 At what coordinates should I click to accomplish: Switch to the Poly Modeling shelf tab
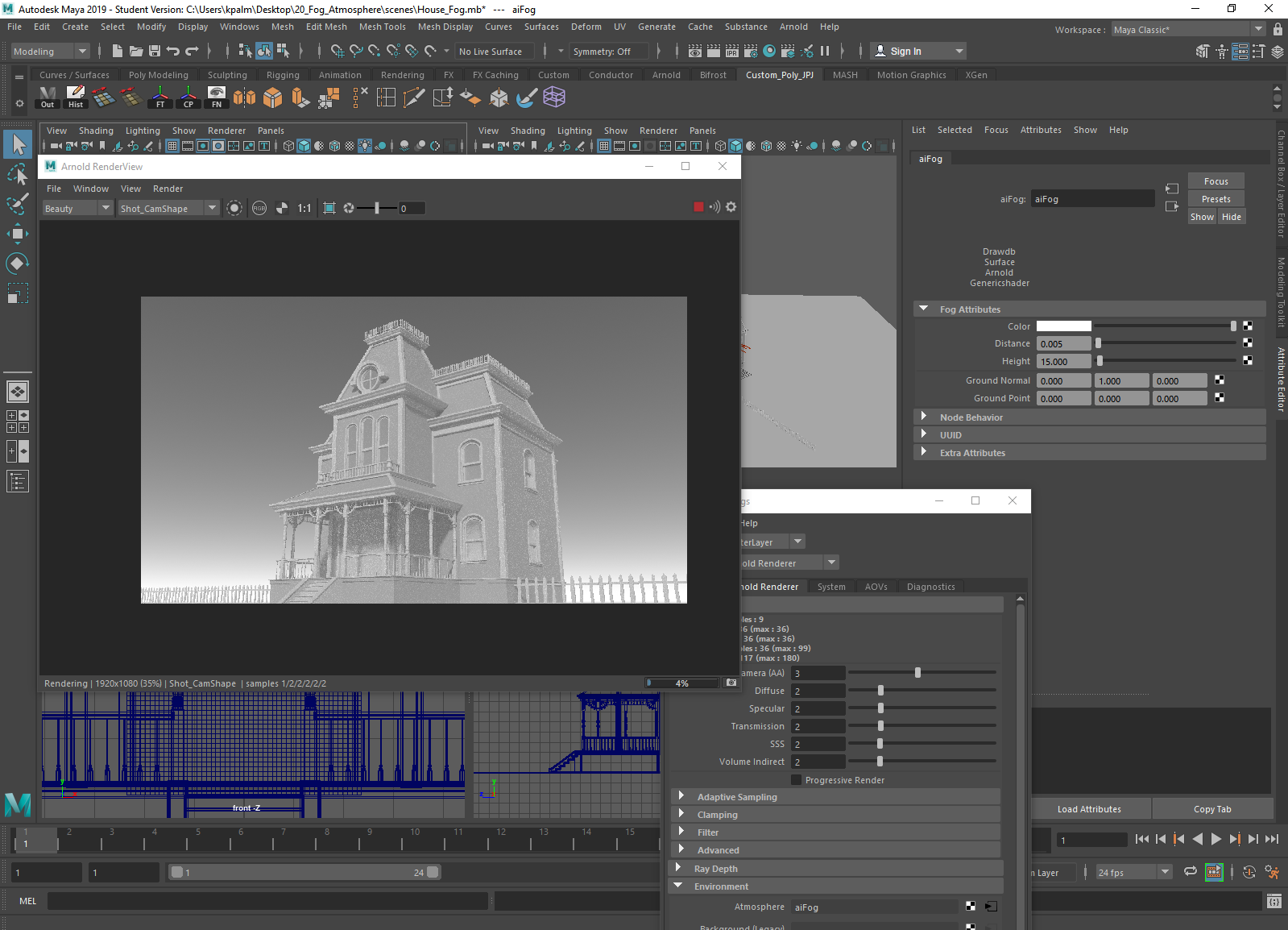pos(158,75)
